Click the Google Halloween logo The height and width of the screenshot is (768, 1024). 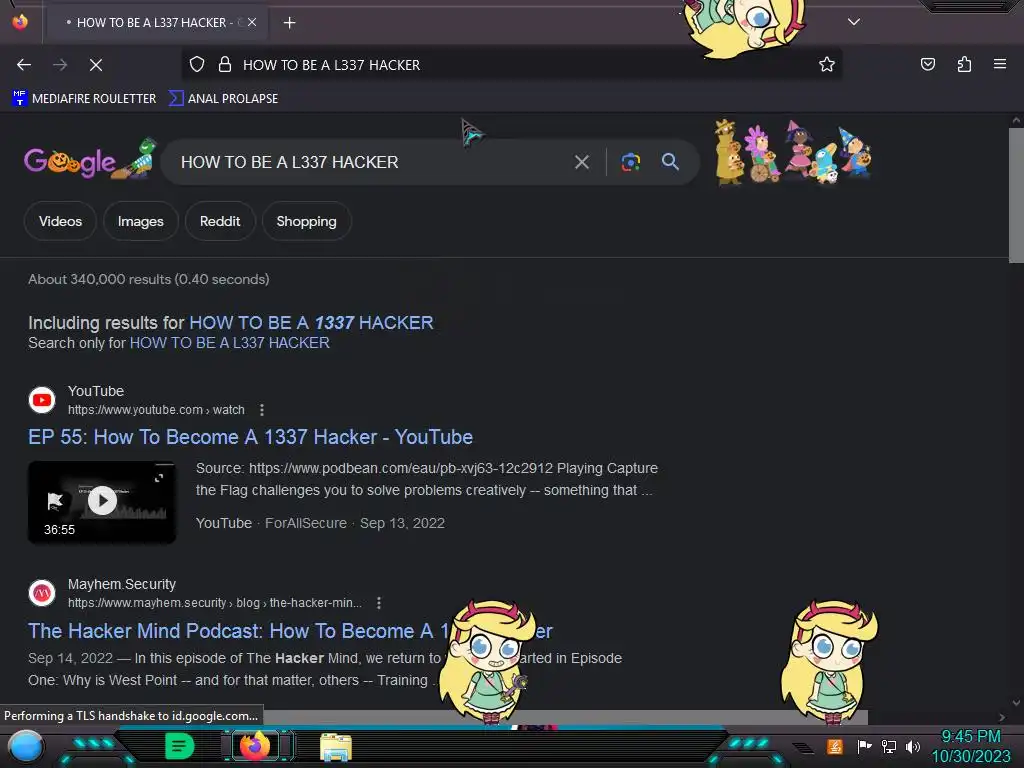(x=90, y=160)
